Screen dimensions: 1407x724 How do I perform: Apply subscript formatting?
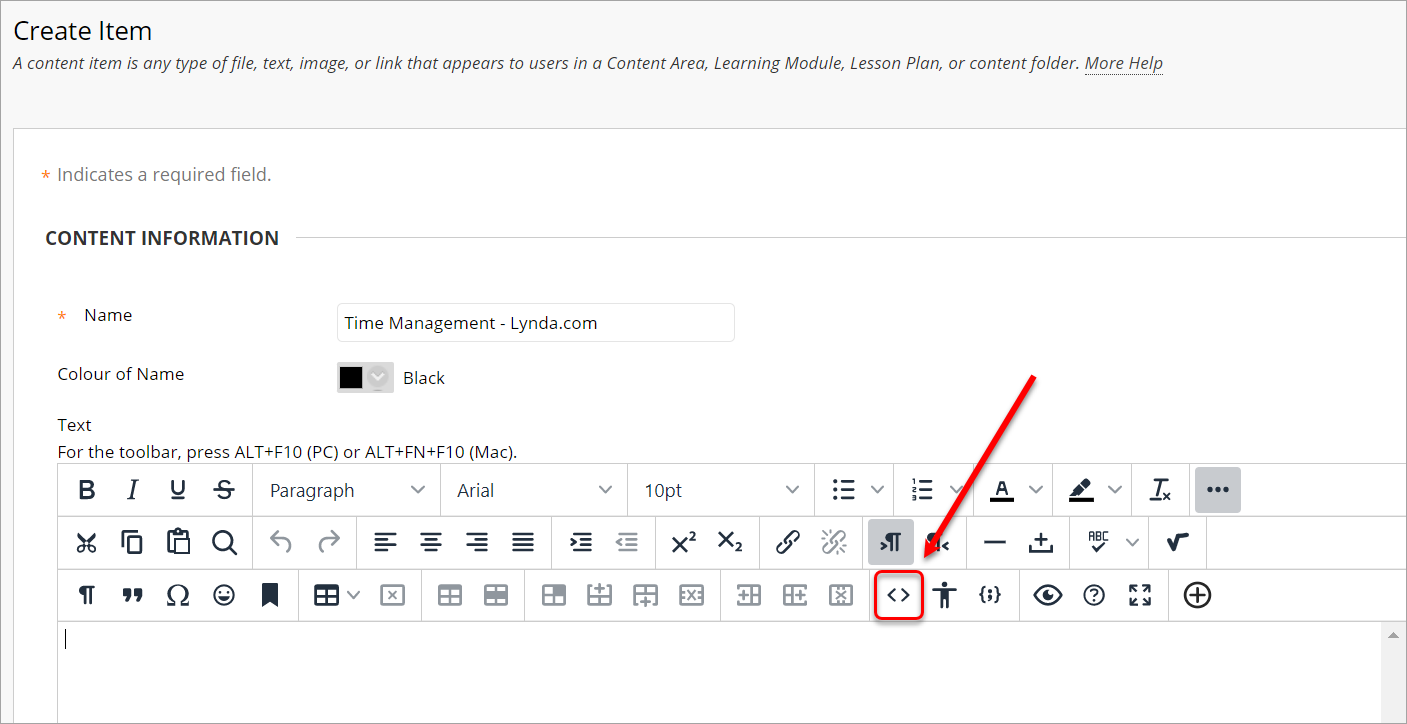tap(730, 542)
